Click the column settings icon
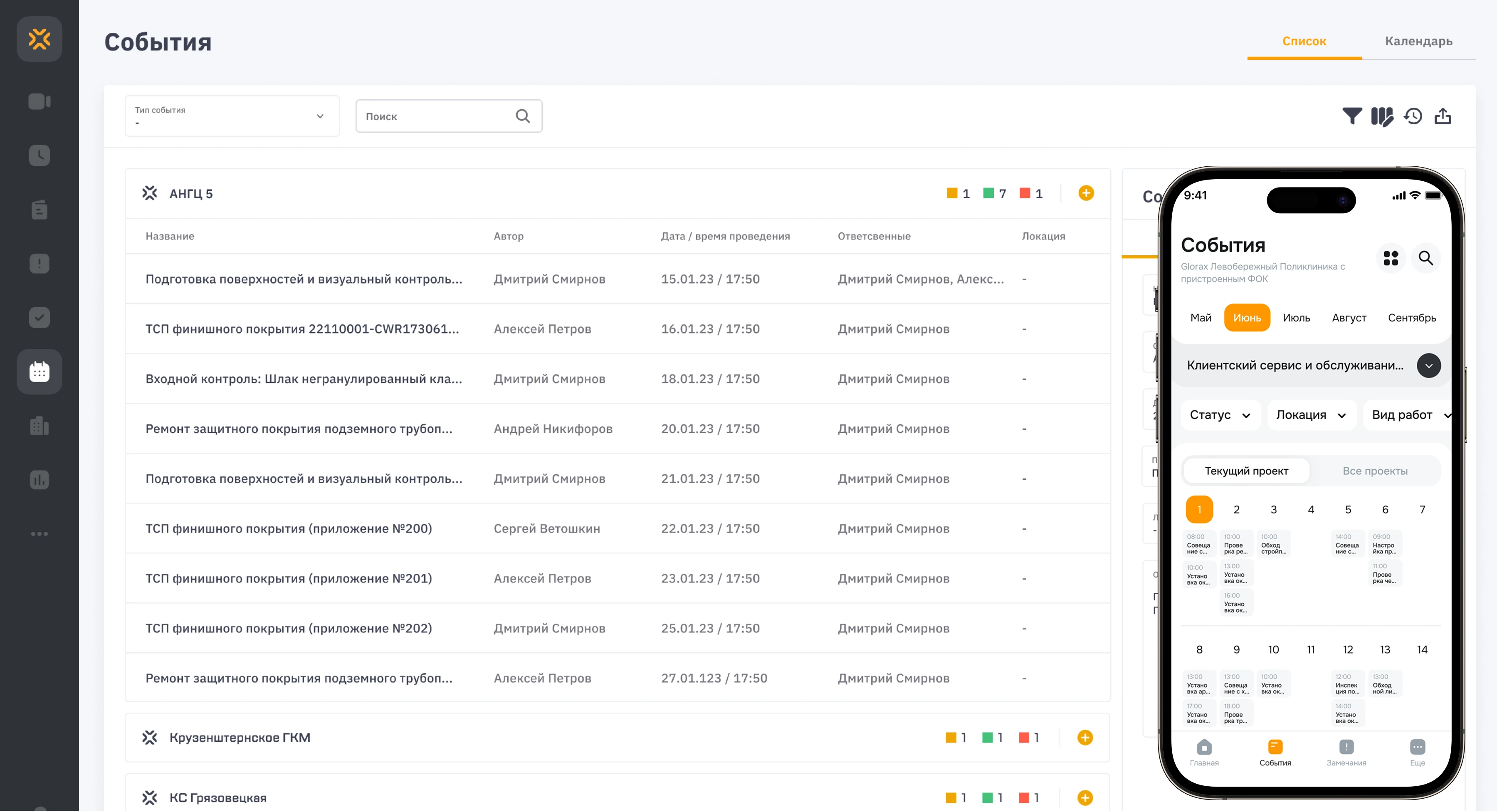This screenshot has height=812, width=1497. click(x=1382, y=116)
